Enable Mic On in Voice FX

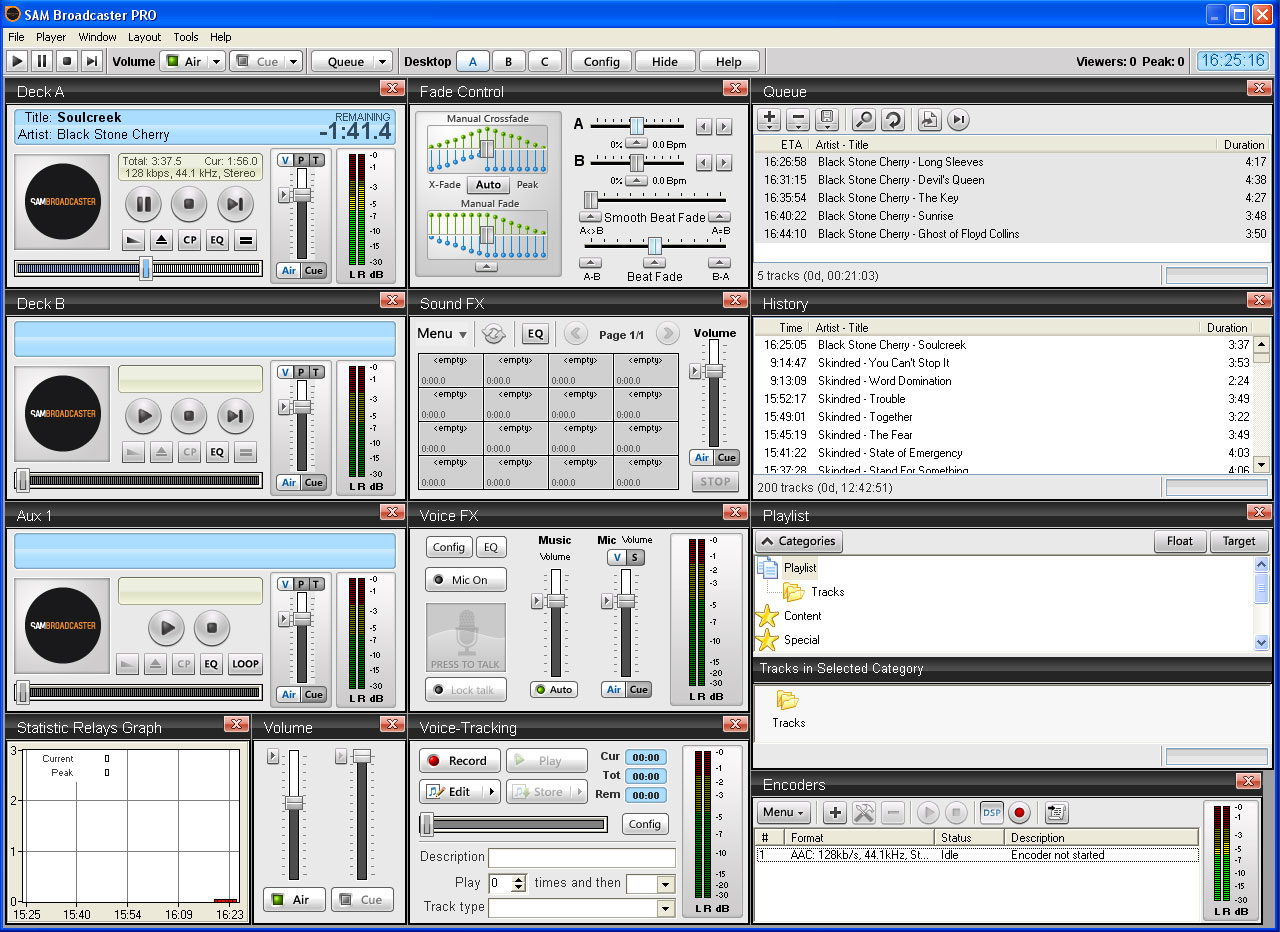(466, 580)
